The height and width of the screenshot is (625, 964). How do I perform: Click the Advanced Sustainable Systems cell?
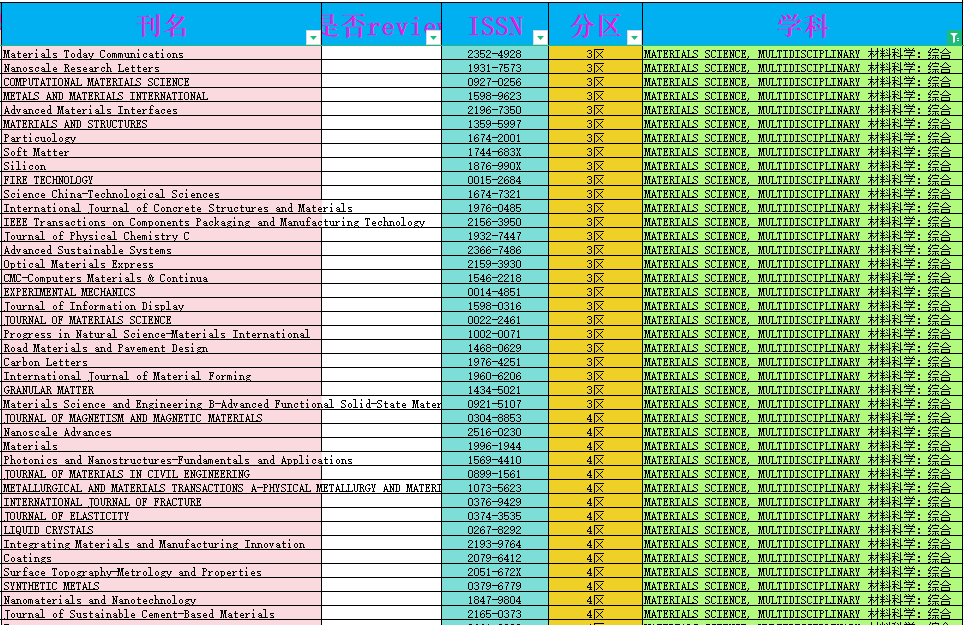(161, 250)
